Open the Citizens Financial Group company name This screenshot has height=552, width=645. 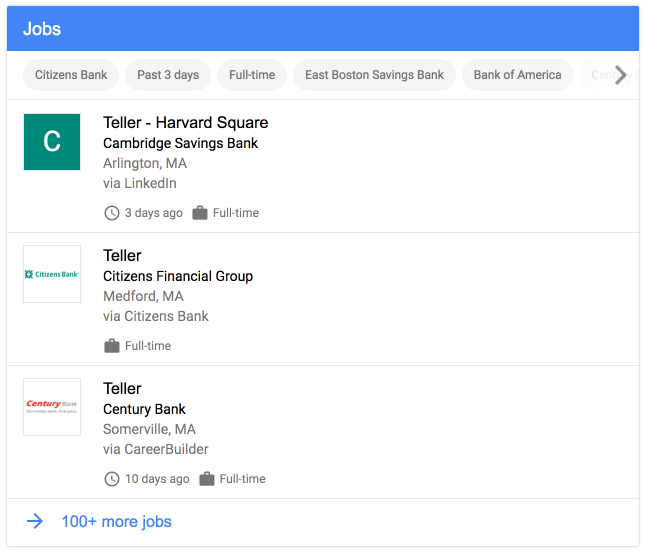tap(178, 276)
